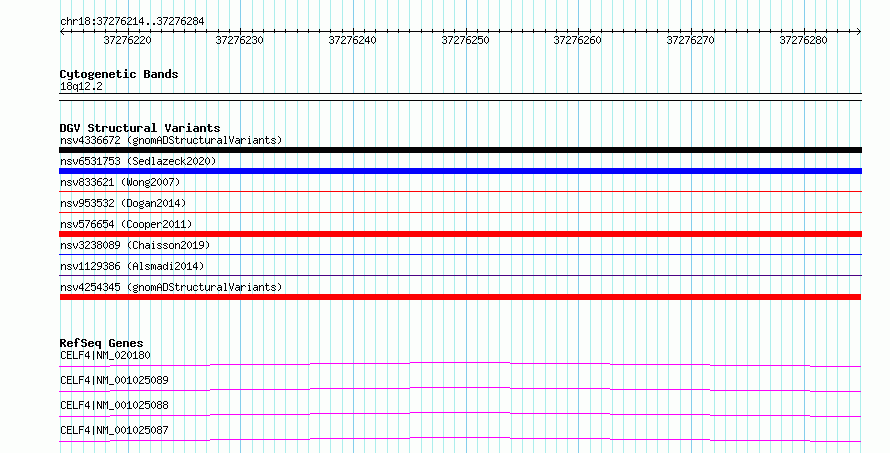Select the RefSeq Genes track heading
Screen dimensions: 890x453
pos(101,343)
